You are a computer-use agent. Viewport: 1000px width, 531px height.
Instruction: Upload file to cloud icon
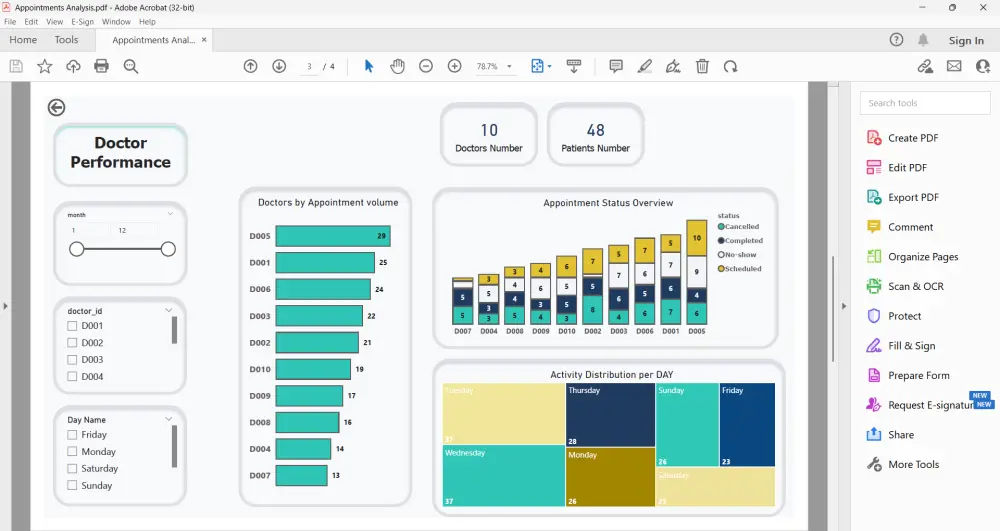(x=73, y=66)
